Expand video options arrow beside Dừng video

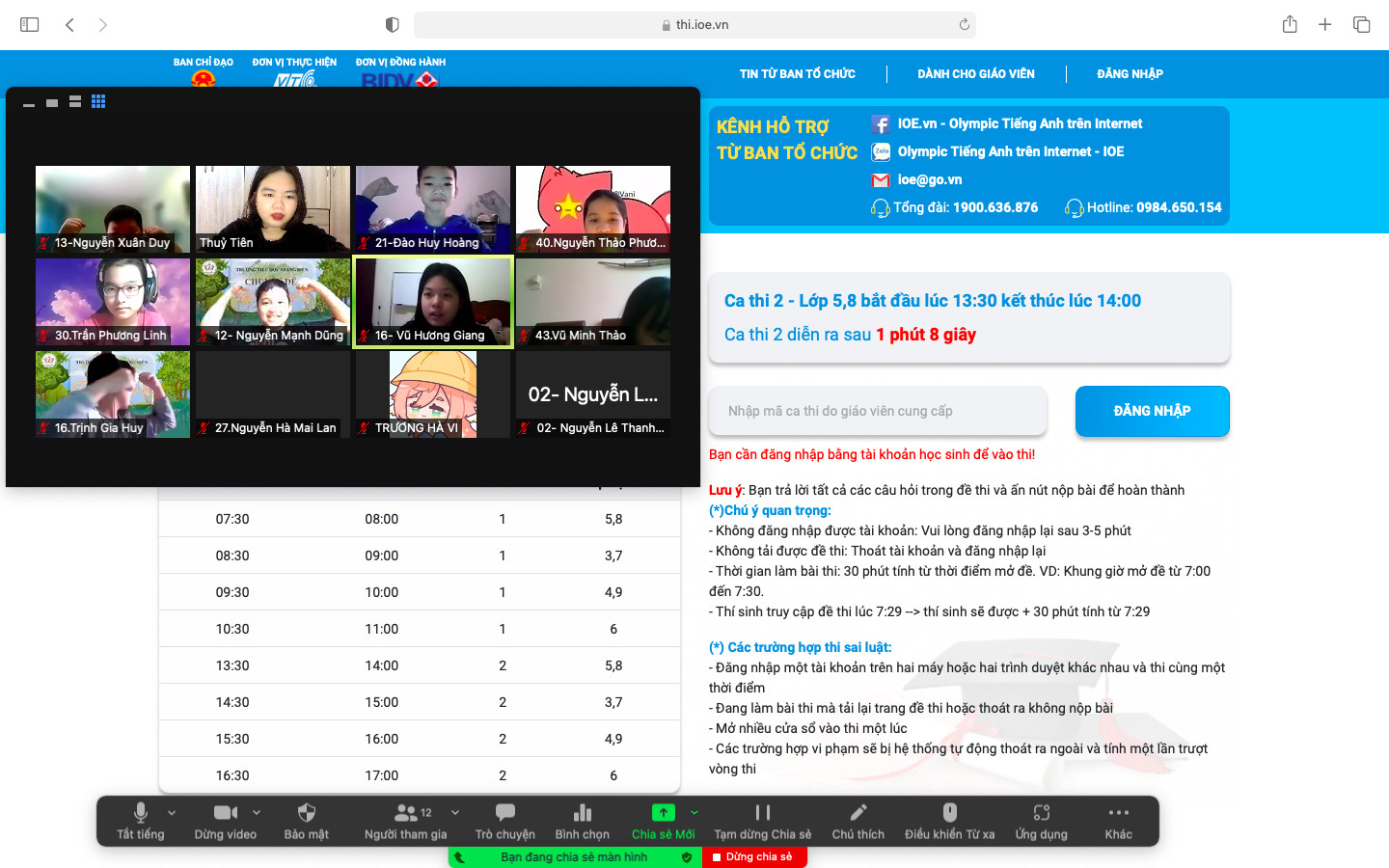coord(257,813)
